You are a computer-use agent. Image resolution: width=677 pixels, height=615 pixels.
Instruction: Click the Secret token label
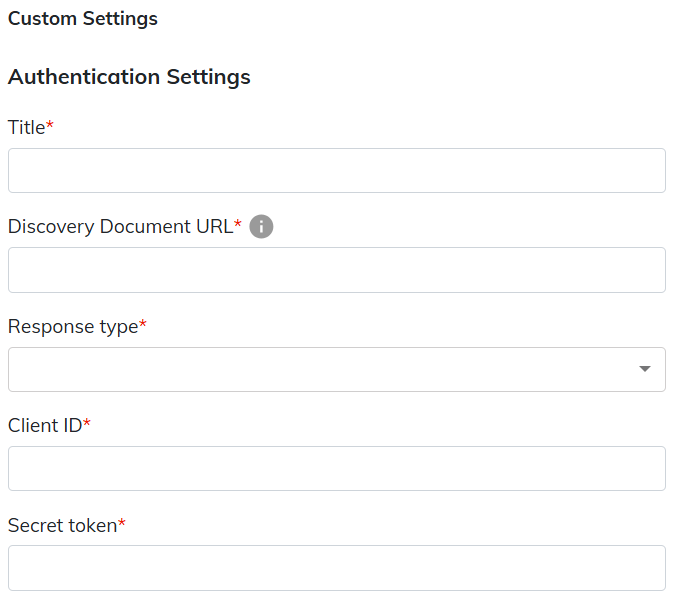[x=62, y=524]
